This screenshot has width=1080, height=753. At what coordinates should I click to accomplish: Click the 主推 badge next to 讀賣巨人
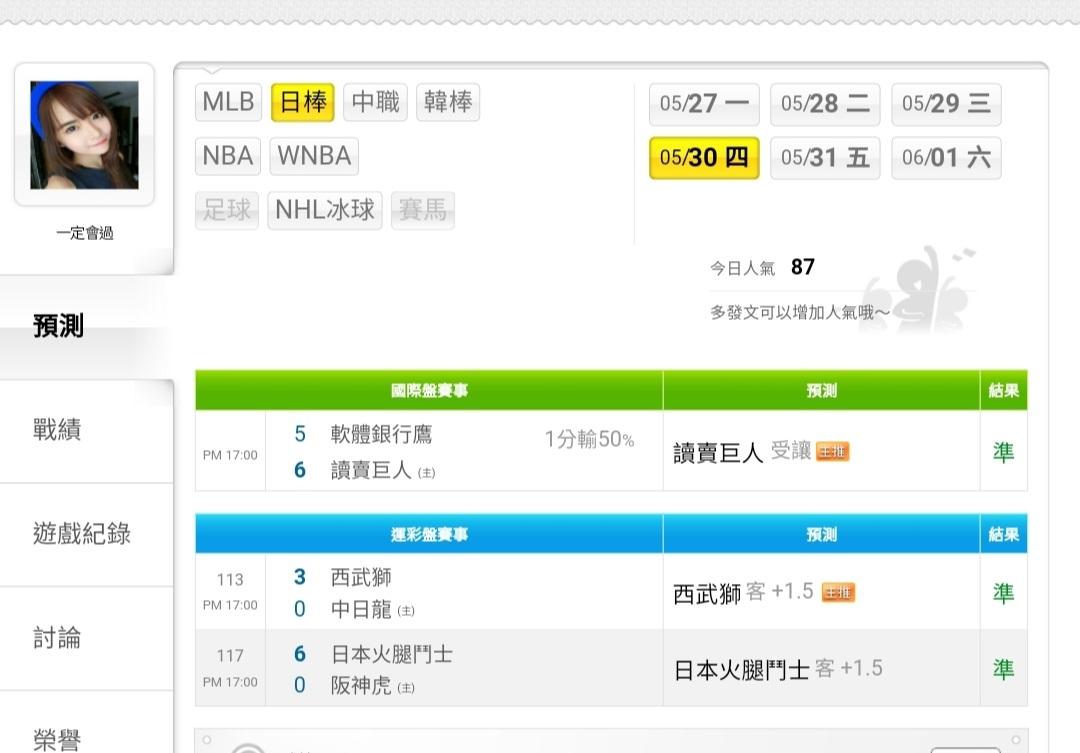(x=832, y=452)
